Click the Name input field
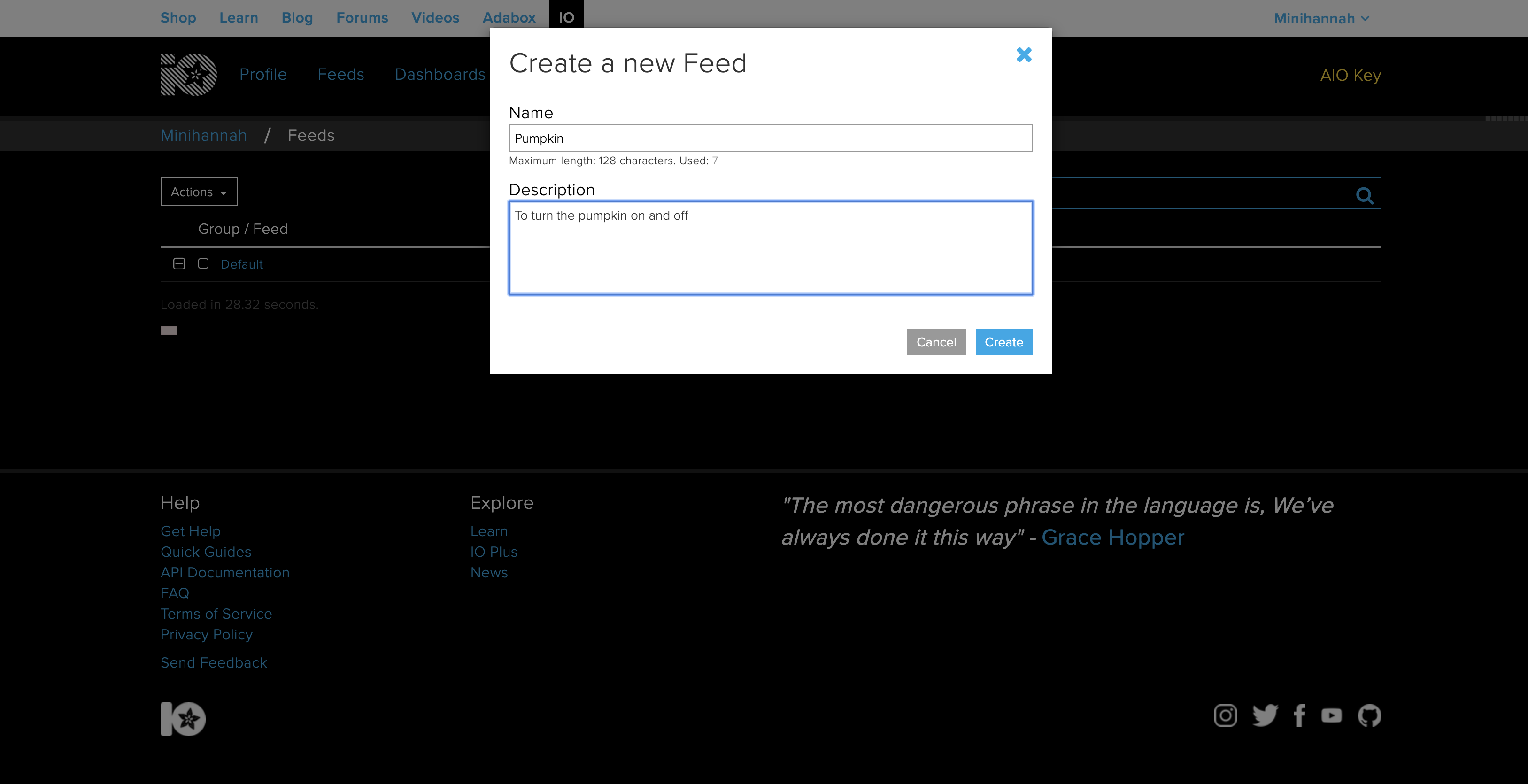Screen dimensions: 1528x784 (x=770, y=138)
